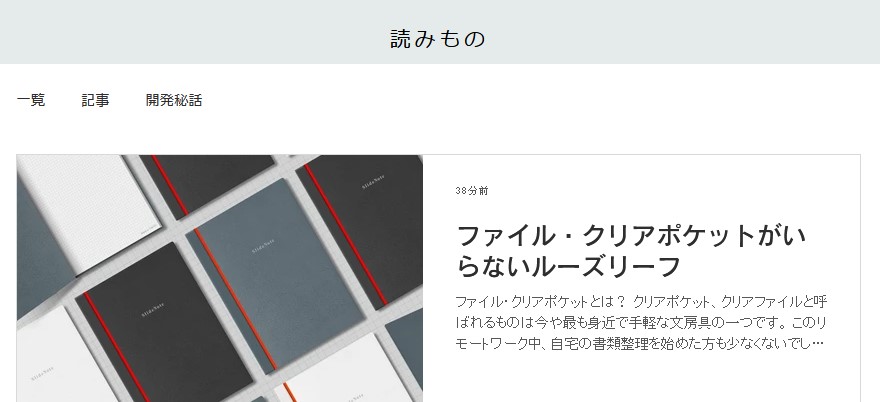Switch to the 記事 tab

95,100
